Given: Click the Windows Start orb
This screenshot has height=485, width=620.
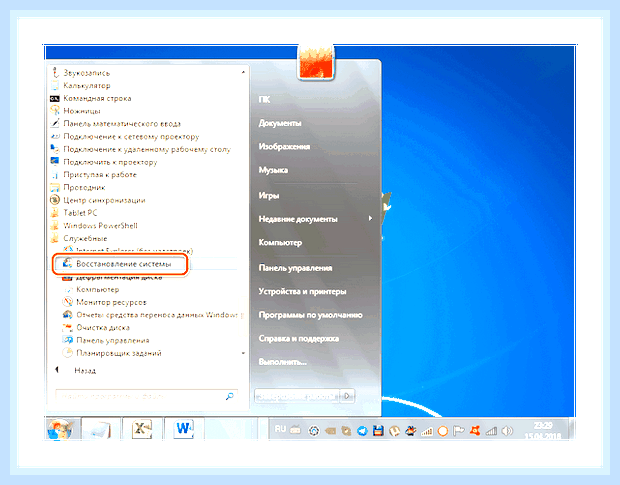Looking at the screenshot, I should 60,429.
